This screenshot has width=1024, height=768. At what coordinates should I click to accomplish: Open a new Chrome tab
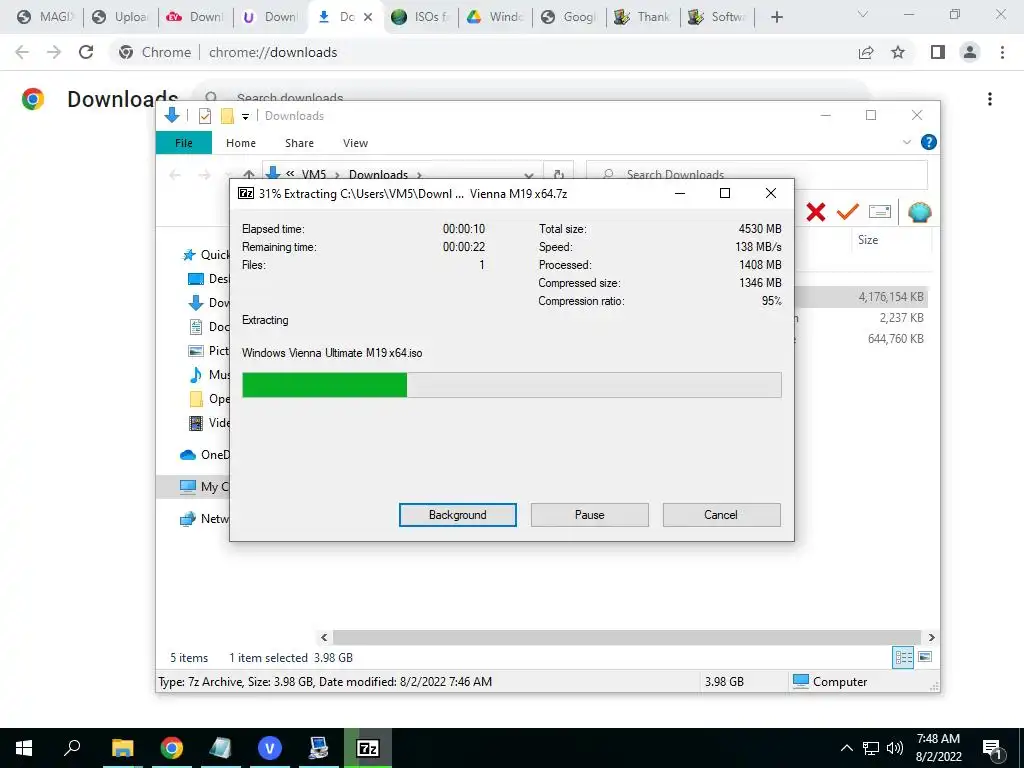[x=776, y=17]
